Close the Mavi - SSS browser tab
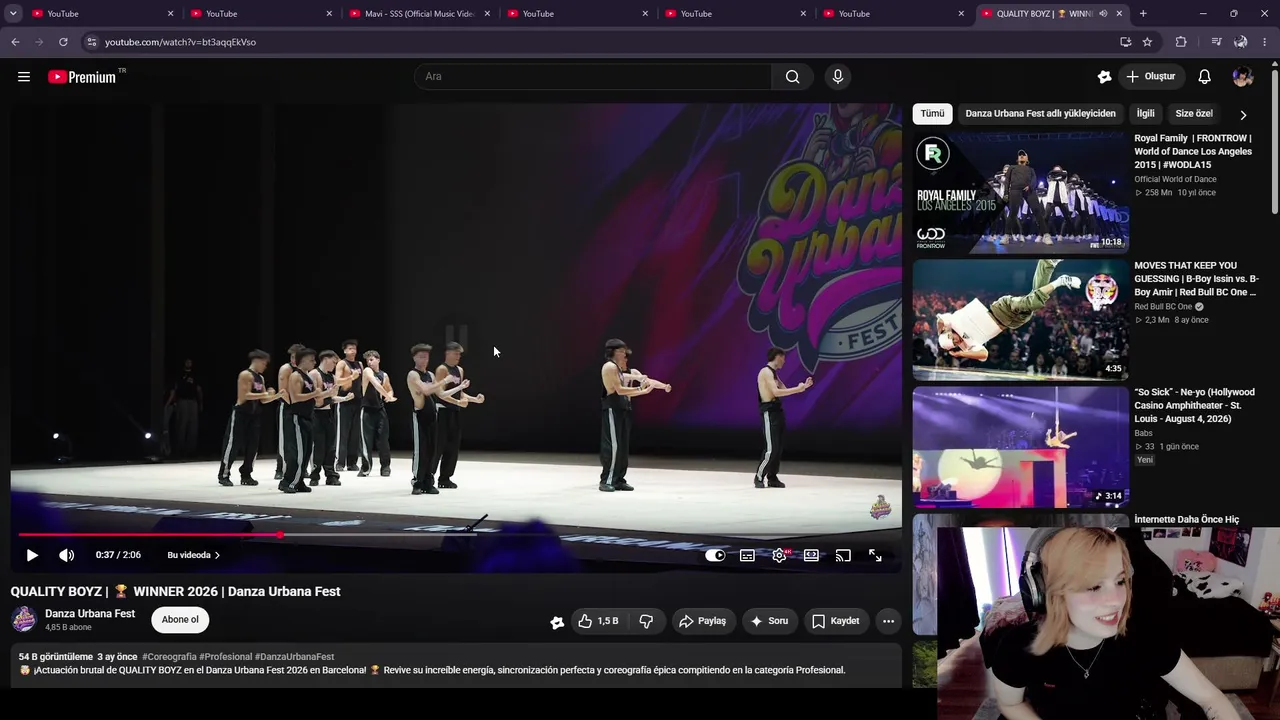 coord(487,14)
